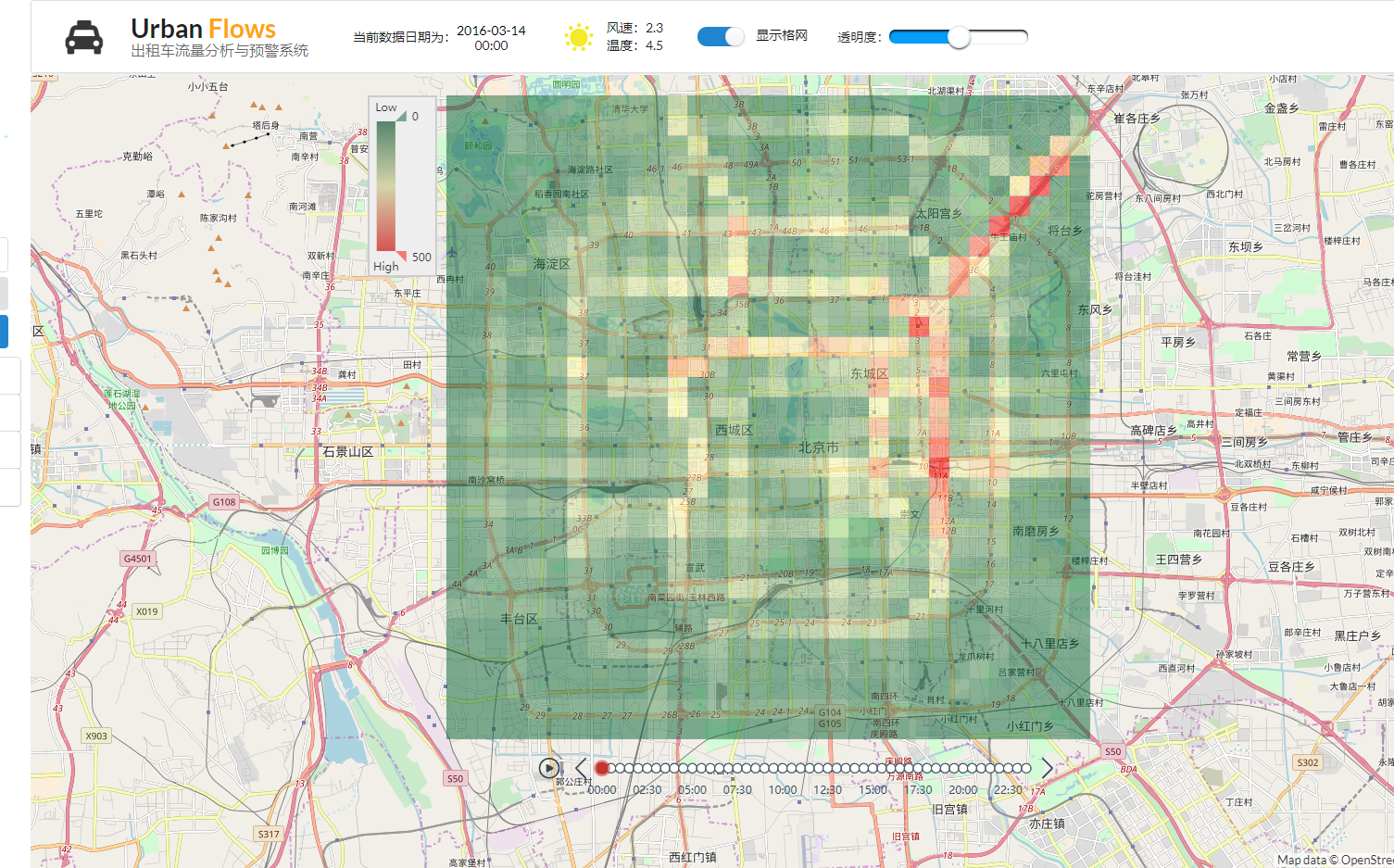Viewport: 1394px width, 868px height.
Task: Click the G4501 road shield on map
Action: click(137, 559)
